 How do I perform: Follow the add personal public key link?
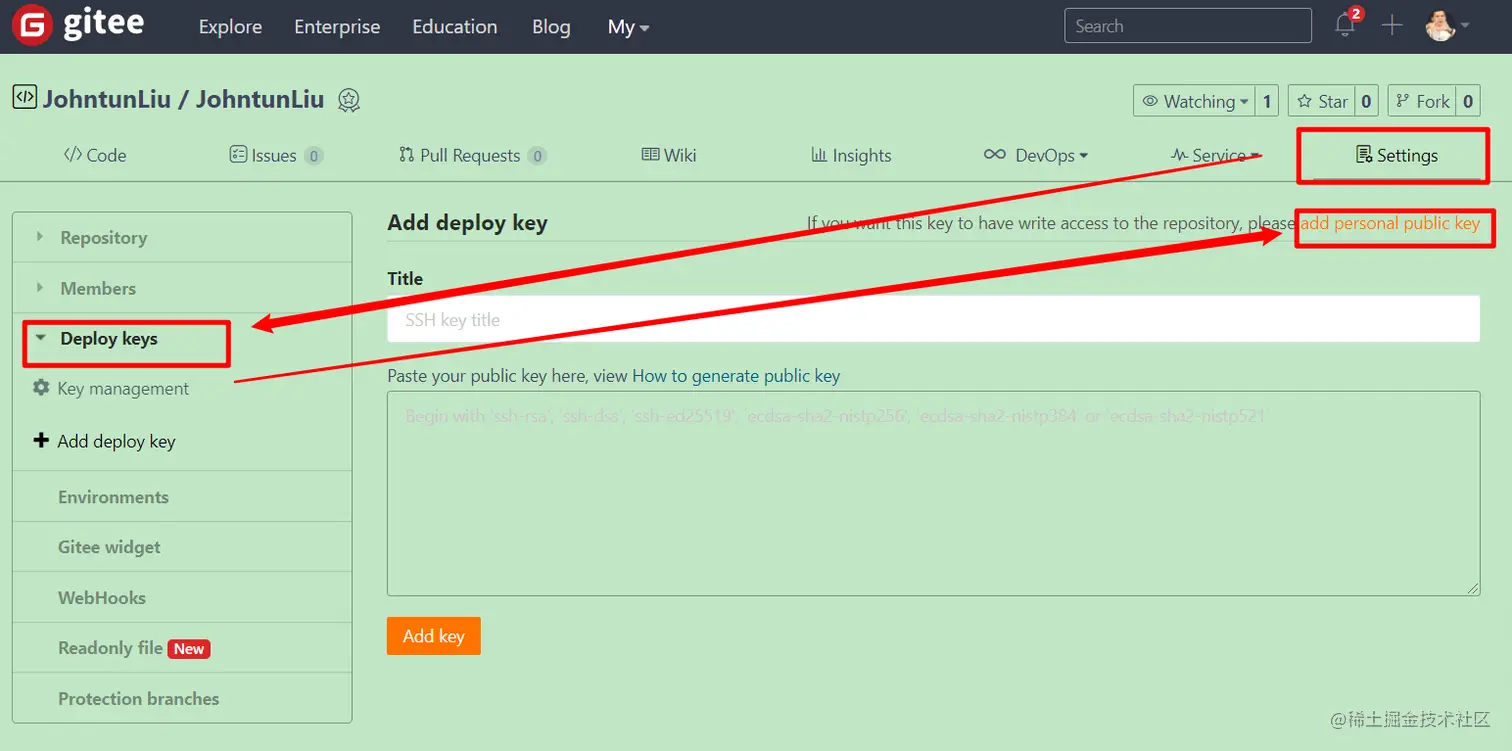[1390, 223]
